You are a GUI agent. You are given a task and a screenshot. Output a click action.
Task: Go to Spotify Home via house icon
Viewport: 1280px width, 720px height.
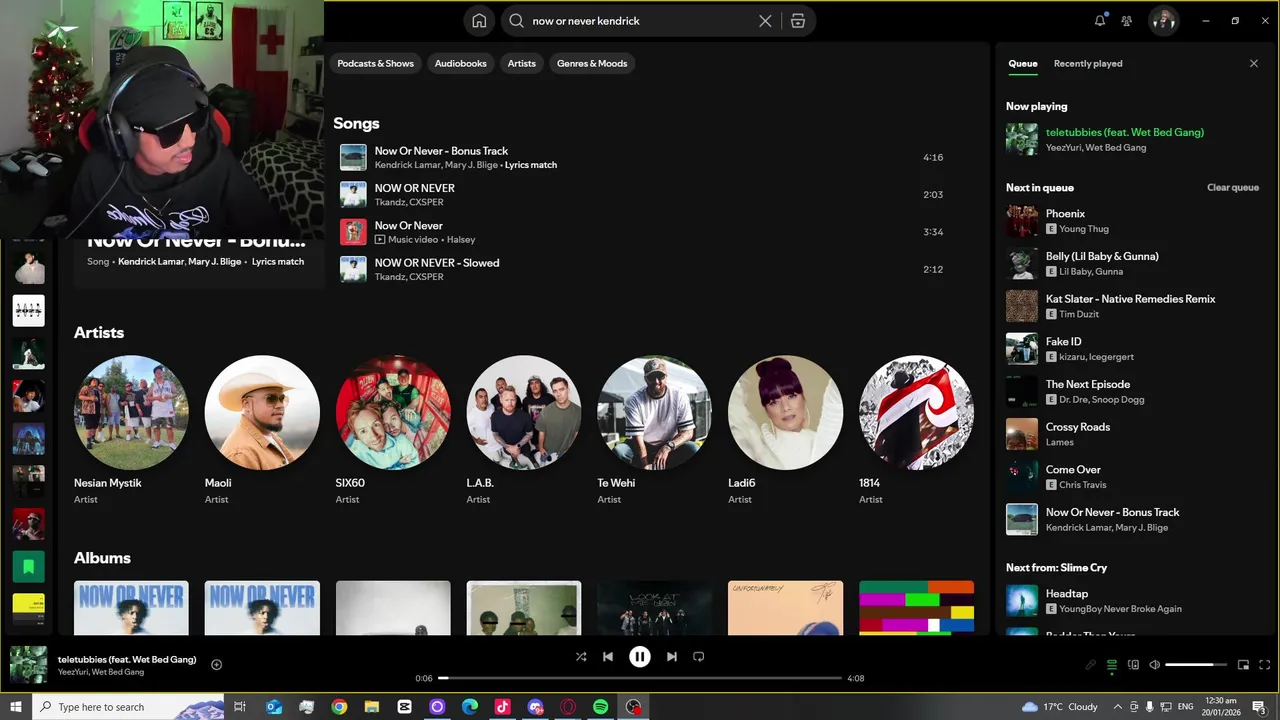pos(479,21)
